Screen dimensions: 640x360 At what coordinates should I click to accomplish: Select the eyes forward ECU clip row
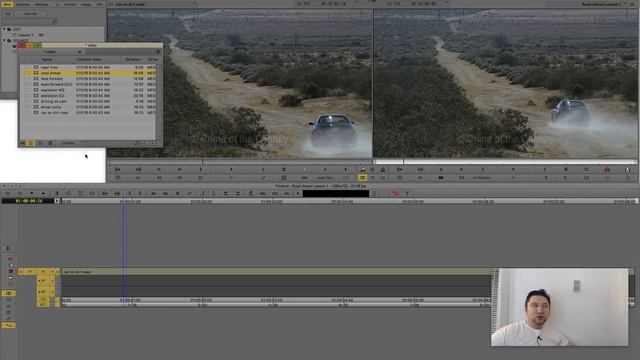pyautogui.click(x=88, y=84)
